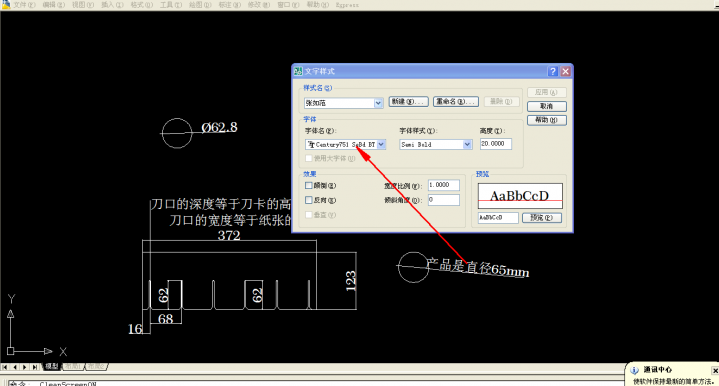
Task: Click the 帮助 (Help) button in dialog
Action: click(x=547, y=120)
